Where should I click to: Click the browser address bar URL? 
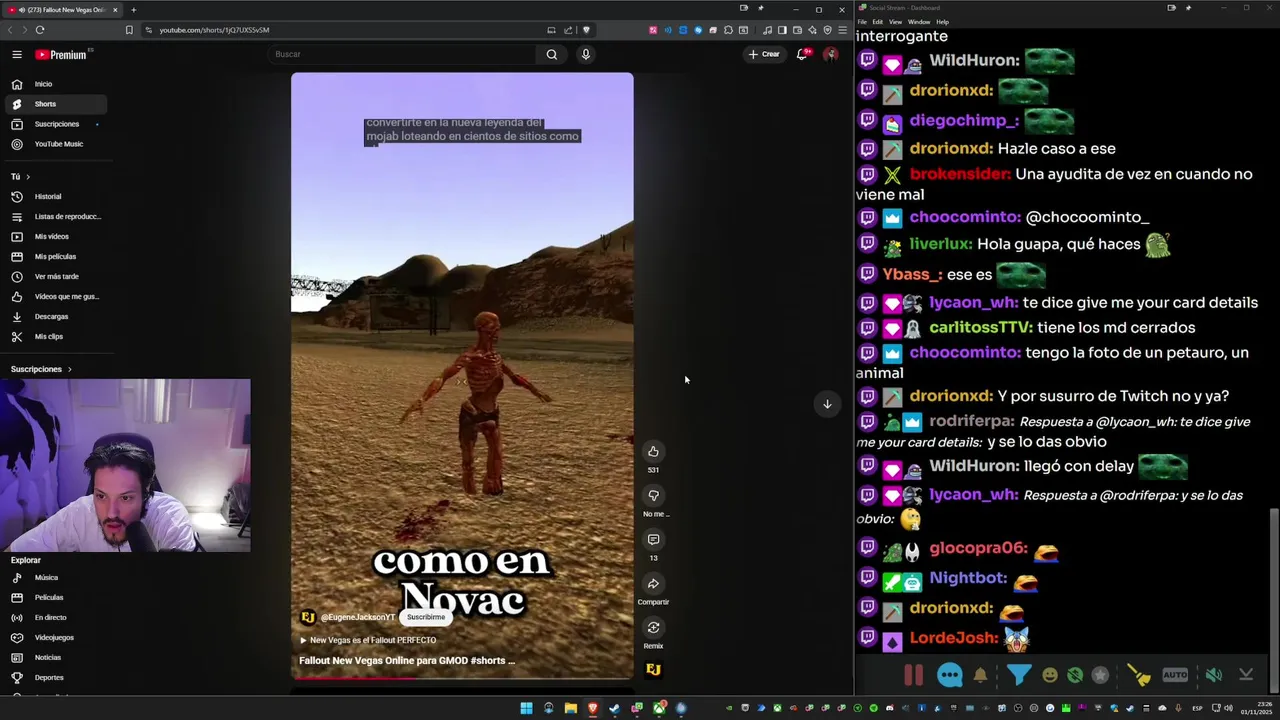tap(214, 30)
